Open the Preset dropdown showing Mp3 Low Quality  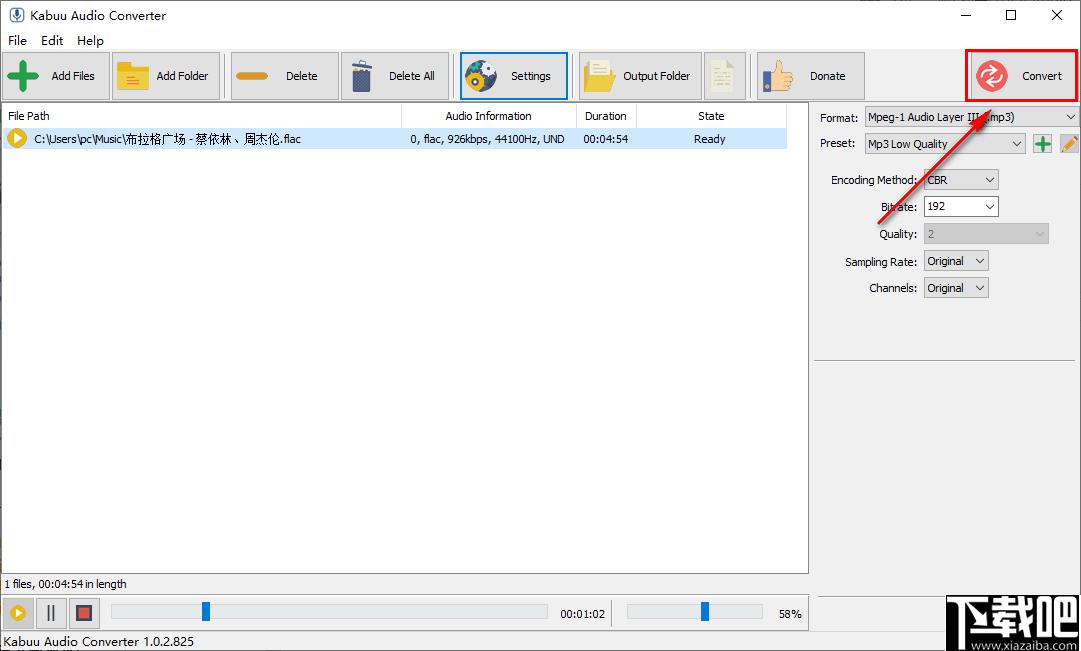pos(945,144)
